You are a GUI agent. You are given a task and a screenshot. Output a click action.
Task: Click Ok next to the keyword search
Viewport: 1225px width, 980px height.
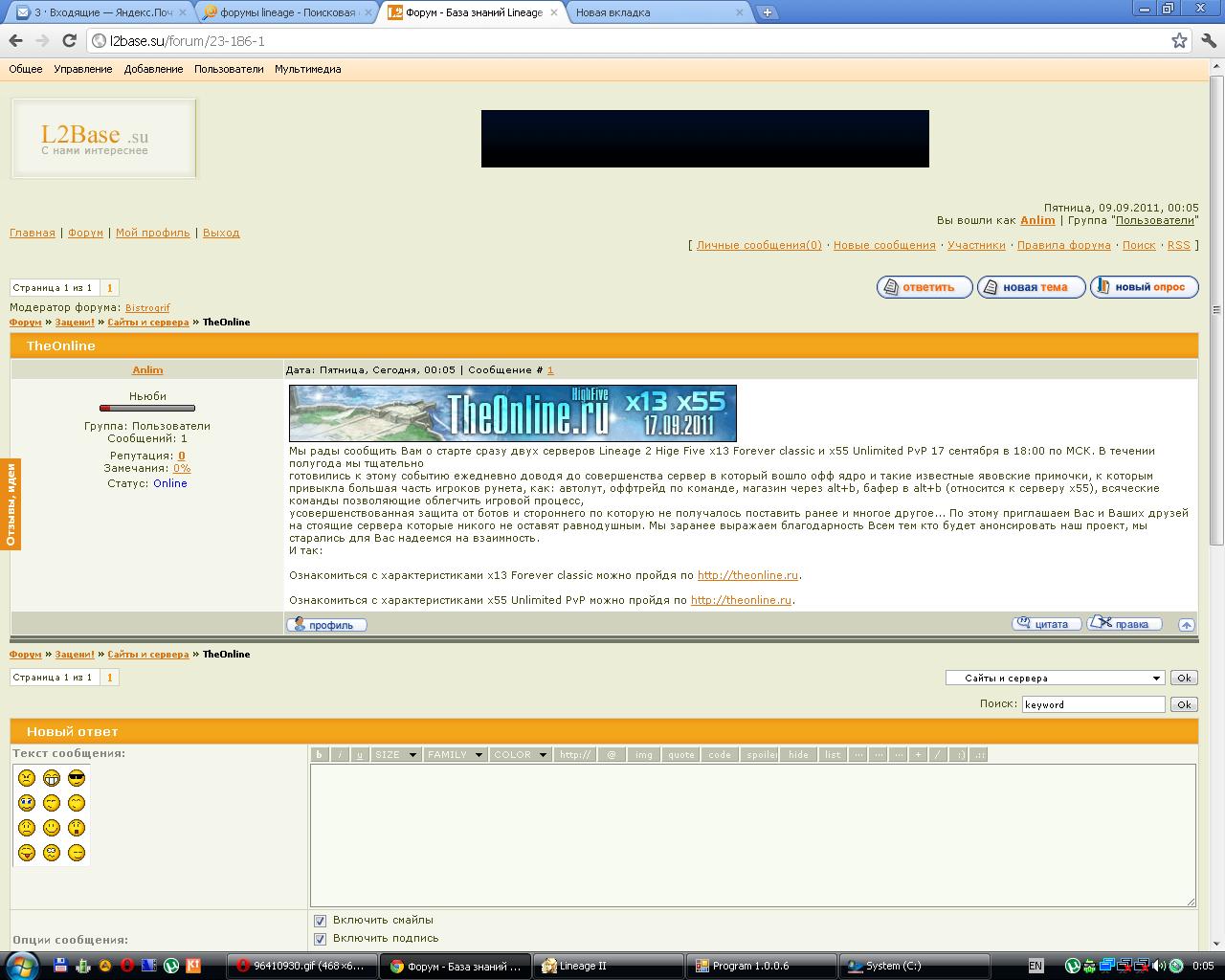click(x=1184, y=704)
